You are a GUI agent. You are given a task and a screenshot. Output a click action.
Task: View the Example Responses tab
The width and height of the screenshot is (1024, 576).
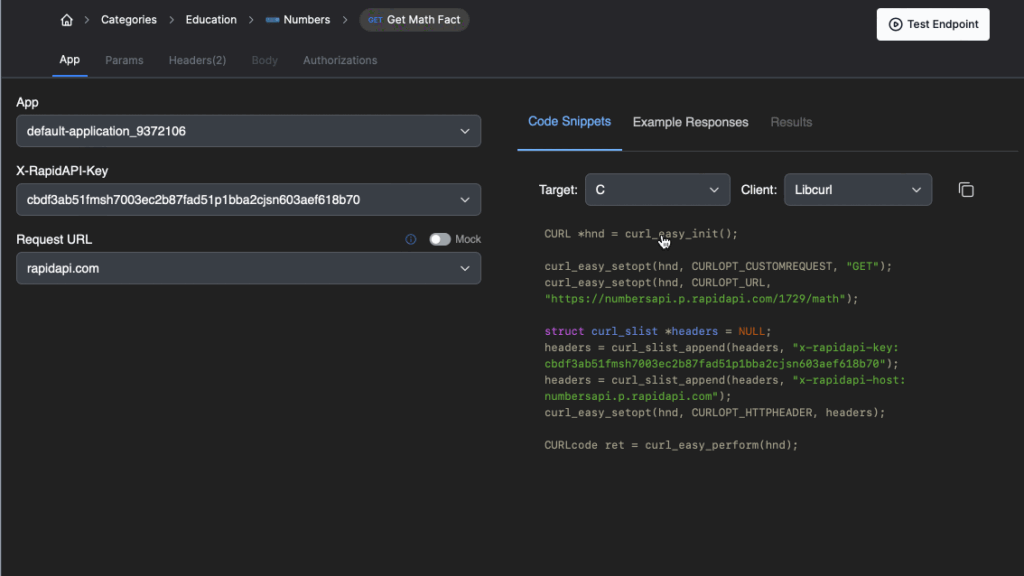coord(690,122)
